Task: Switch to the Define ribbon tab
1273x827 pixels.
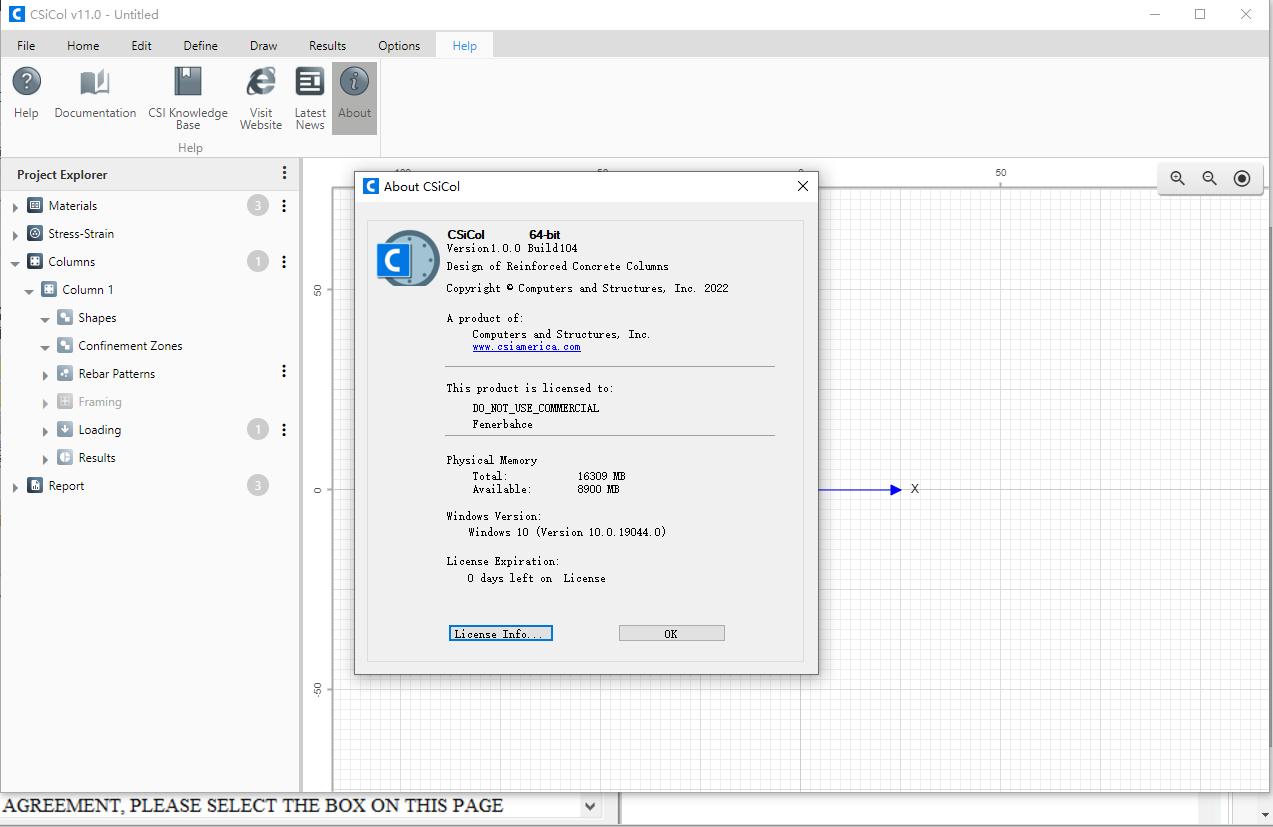Action: tap(200, 46)
